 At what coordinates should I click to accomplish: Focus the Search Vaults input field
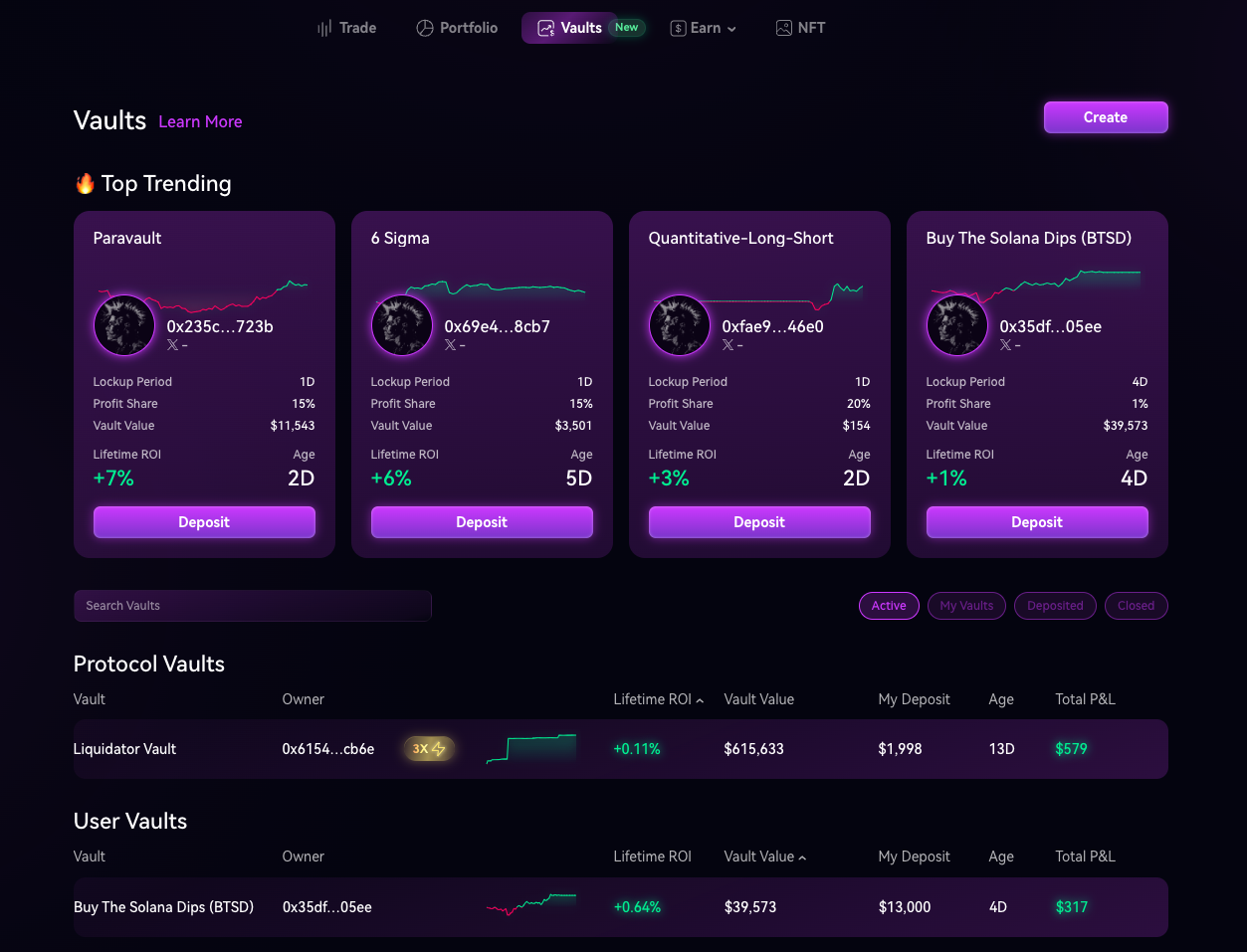click(x=252, y=606)
